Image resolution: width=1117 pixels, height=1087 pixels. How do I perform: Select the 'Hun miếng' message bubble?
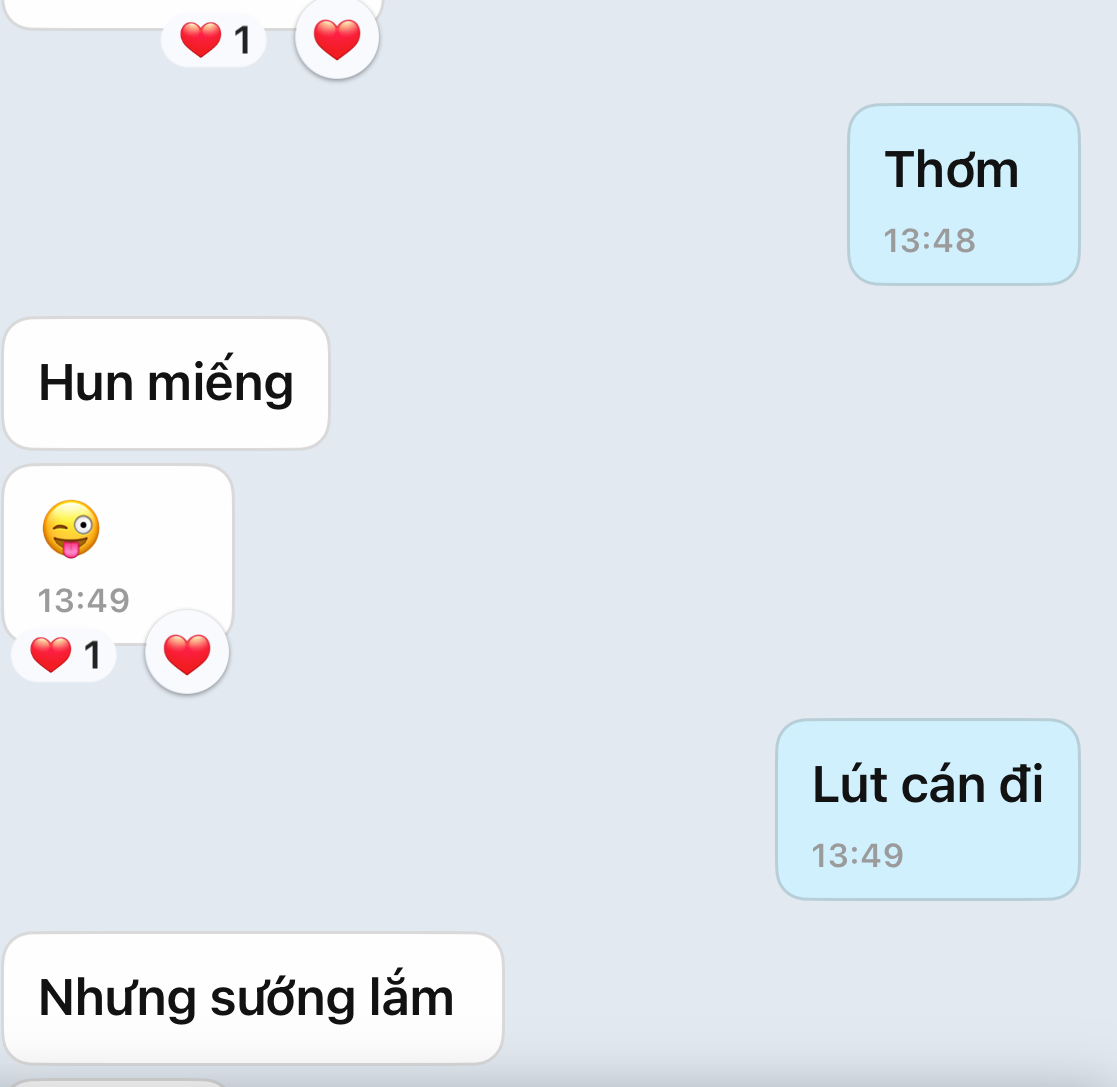(166, 383)
